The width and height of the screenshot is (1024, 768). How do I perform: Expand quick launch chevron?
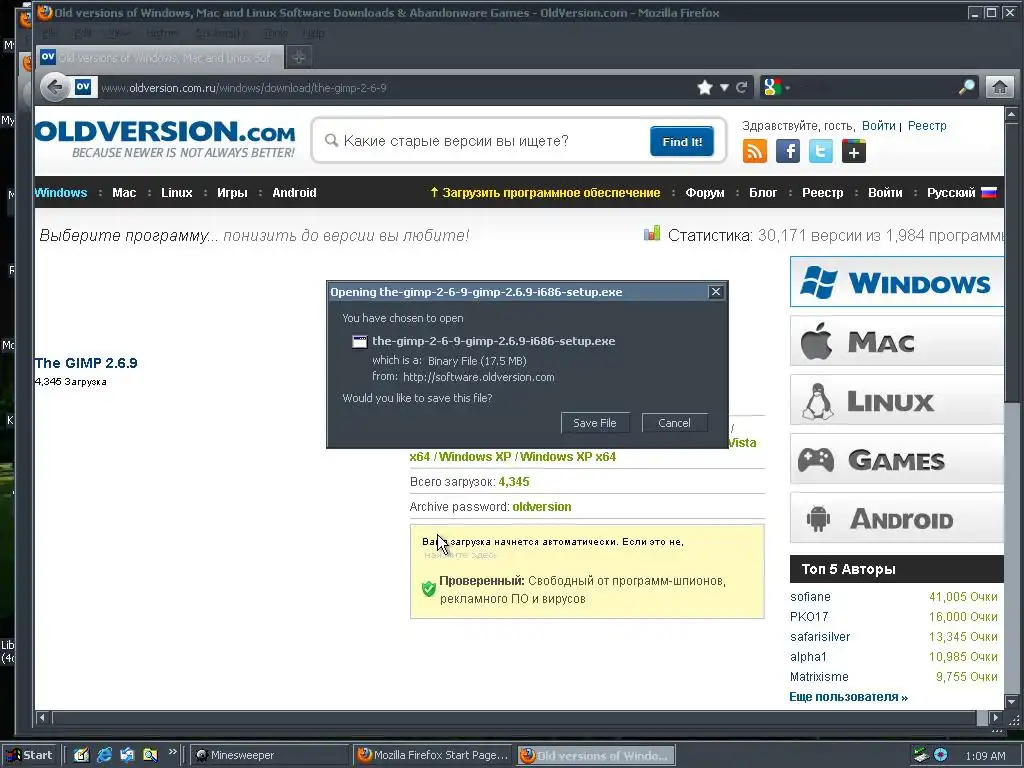172,752
